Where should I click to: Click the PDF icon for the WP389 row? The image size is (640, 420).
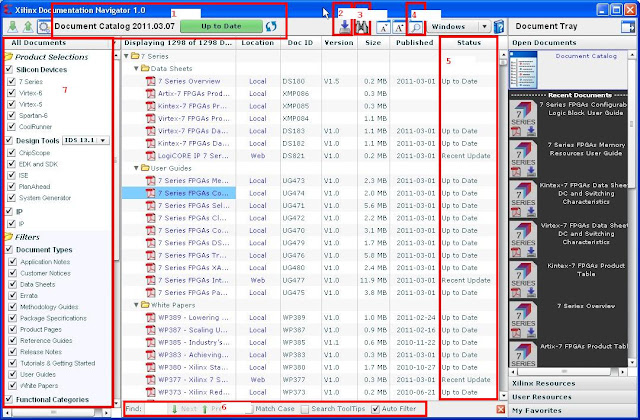coord(151,318)
